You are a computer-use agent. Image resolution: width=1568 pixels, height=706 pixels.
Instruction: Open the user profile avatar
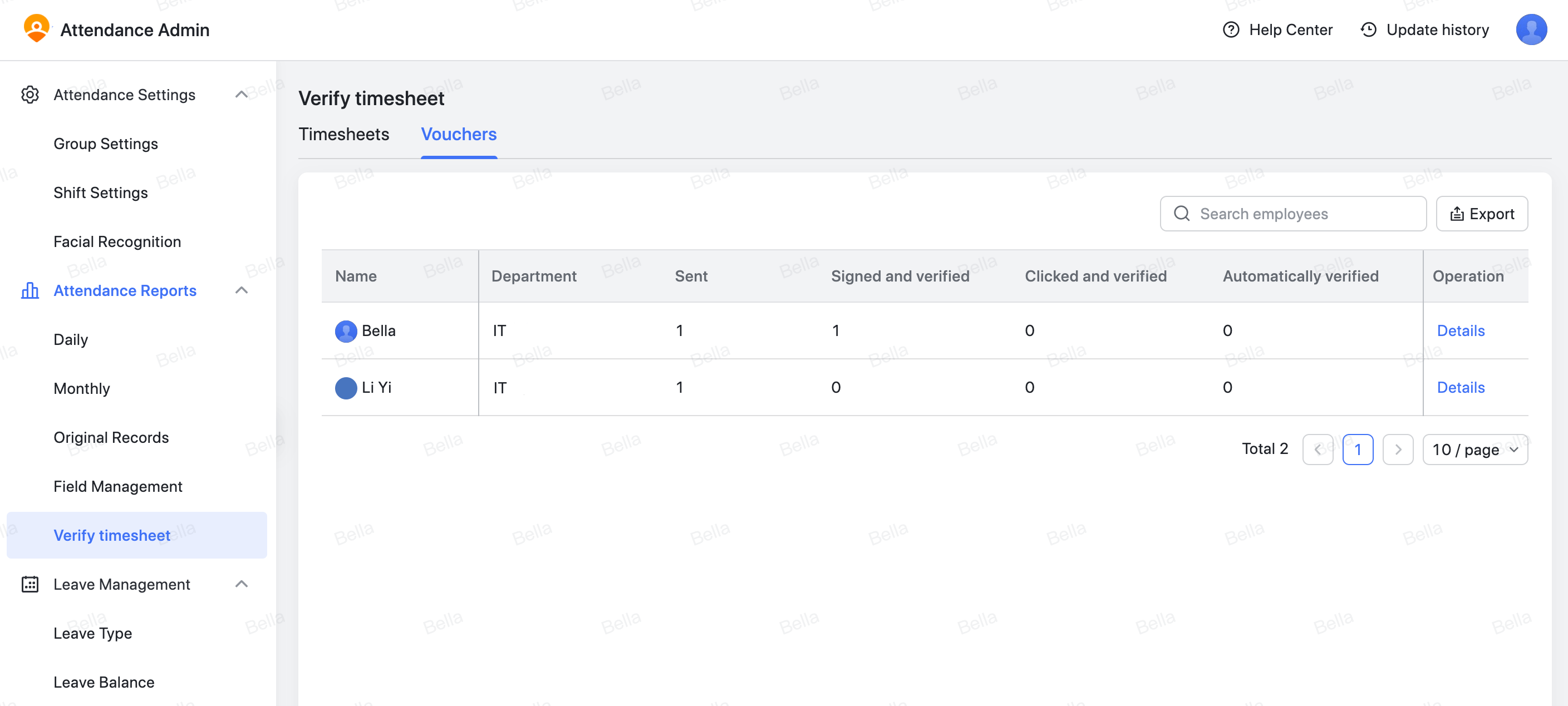[x=1531, y=29]
